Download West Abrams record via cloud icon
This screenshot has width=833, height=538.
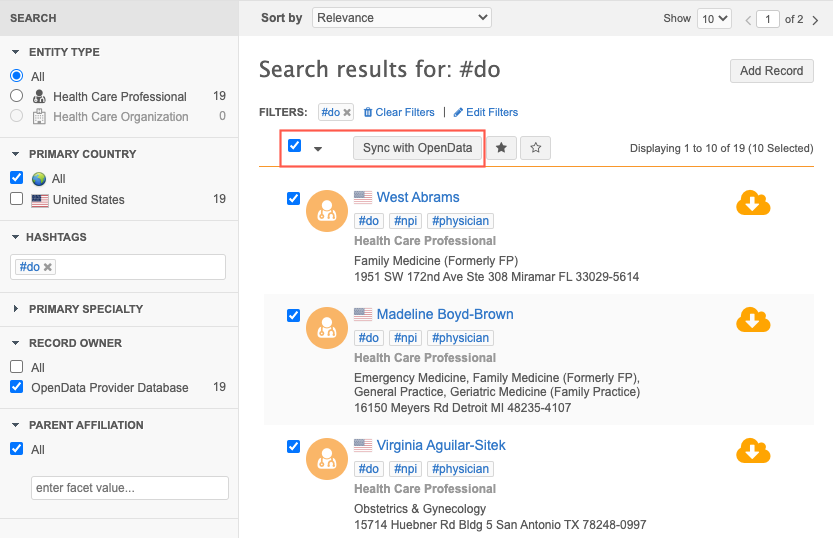(752, 203)
